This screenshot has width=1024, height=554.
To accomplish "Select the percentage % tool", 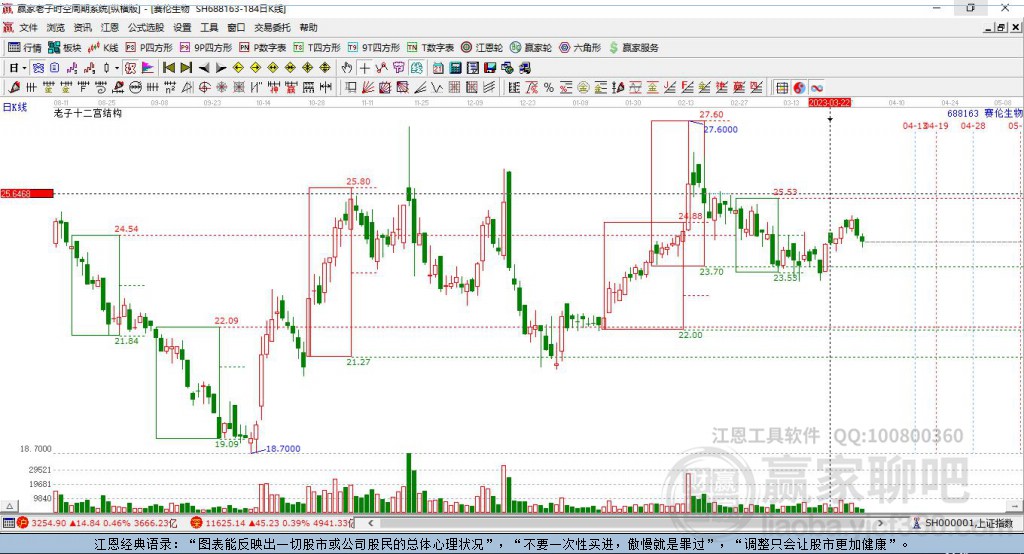I will 549,88.
